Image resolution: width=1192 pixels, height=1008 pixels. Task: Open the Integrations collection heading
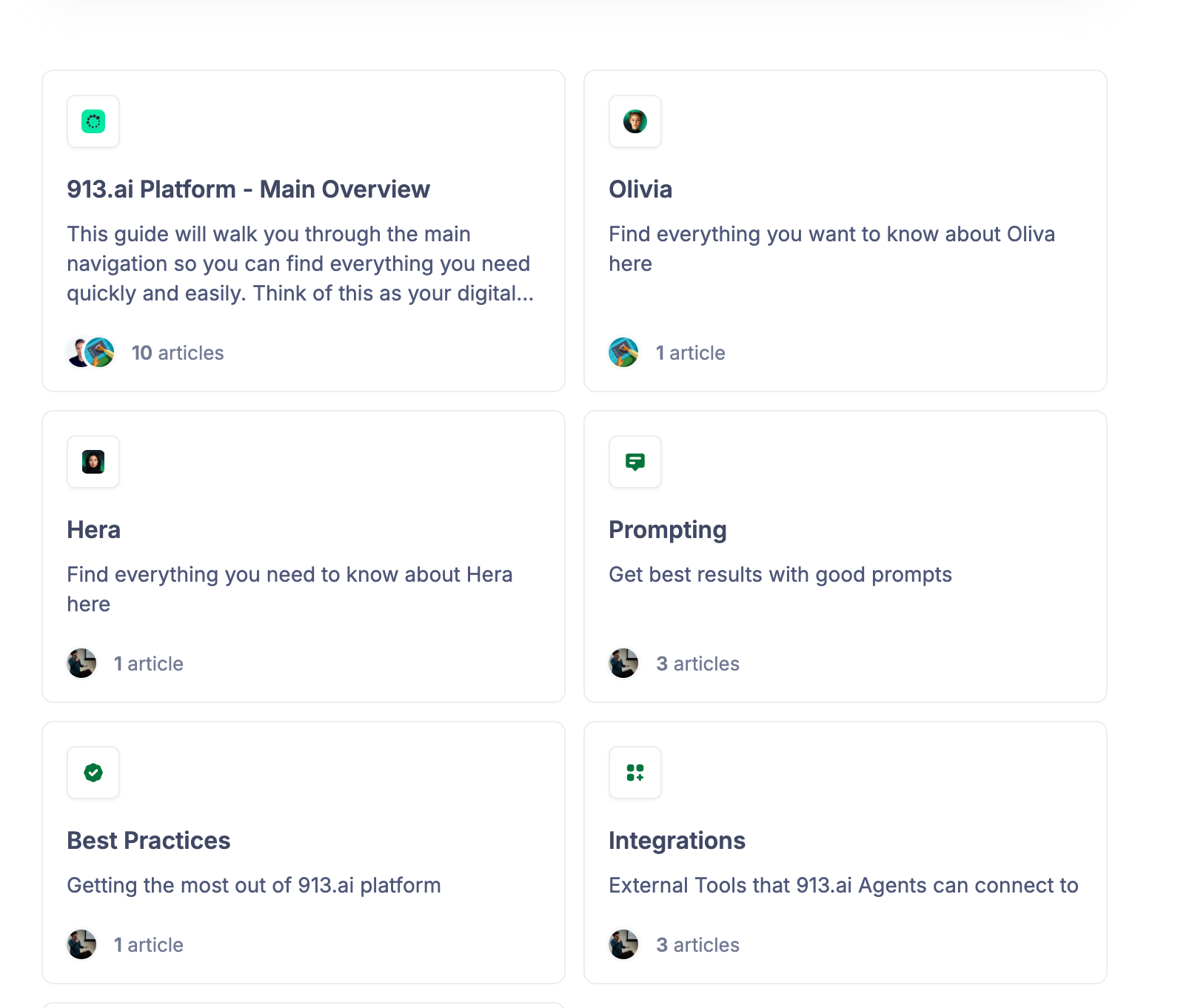(677, 841)
